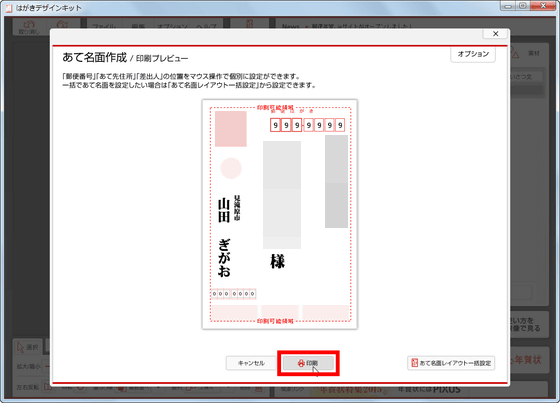Click the 年賀状にはPIXUS banner
The image size is (560, 403).
429,389
